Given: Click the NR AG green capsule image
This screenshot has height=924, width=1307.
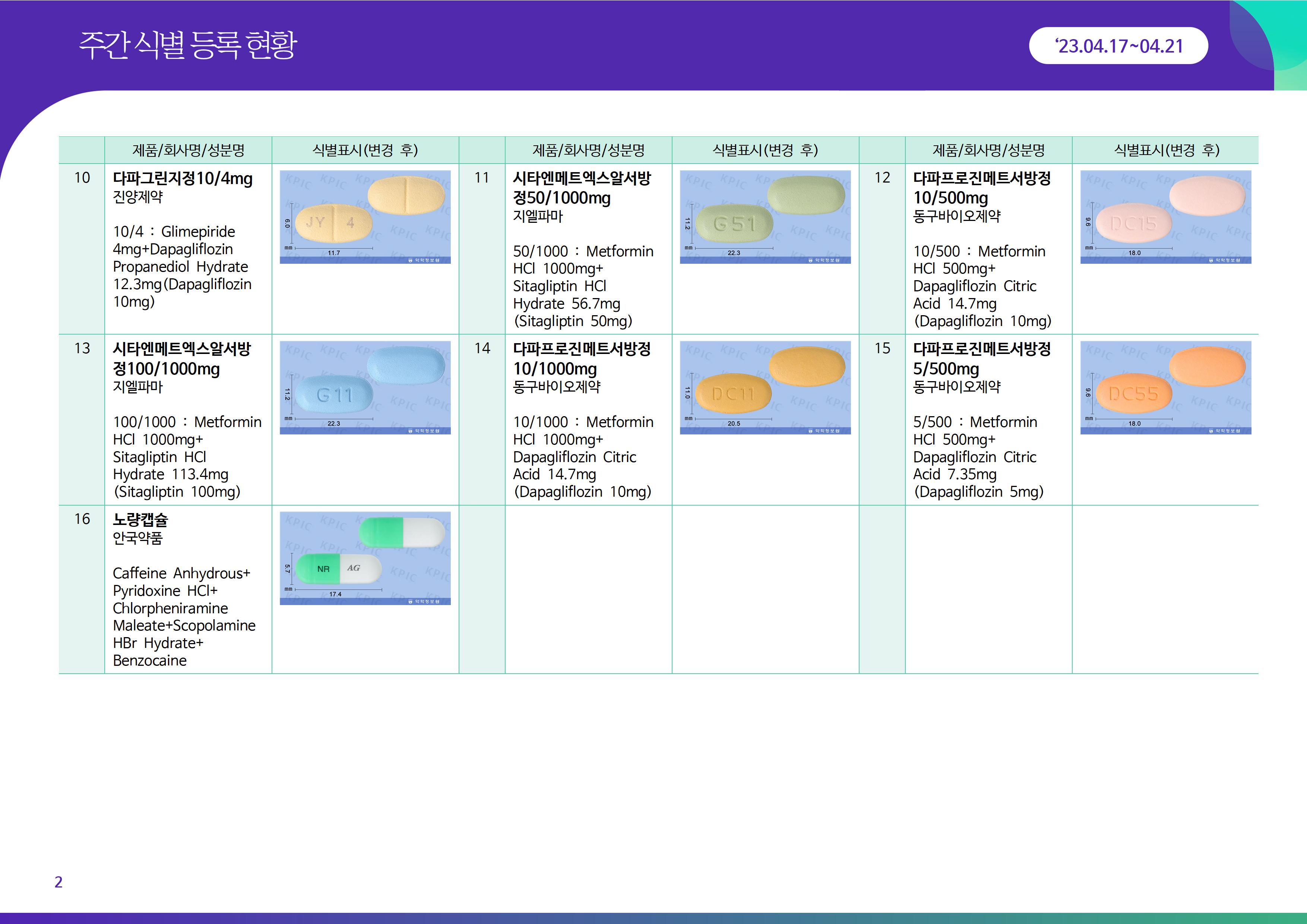Looking at the screenshot, I should coord(365,558).
